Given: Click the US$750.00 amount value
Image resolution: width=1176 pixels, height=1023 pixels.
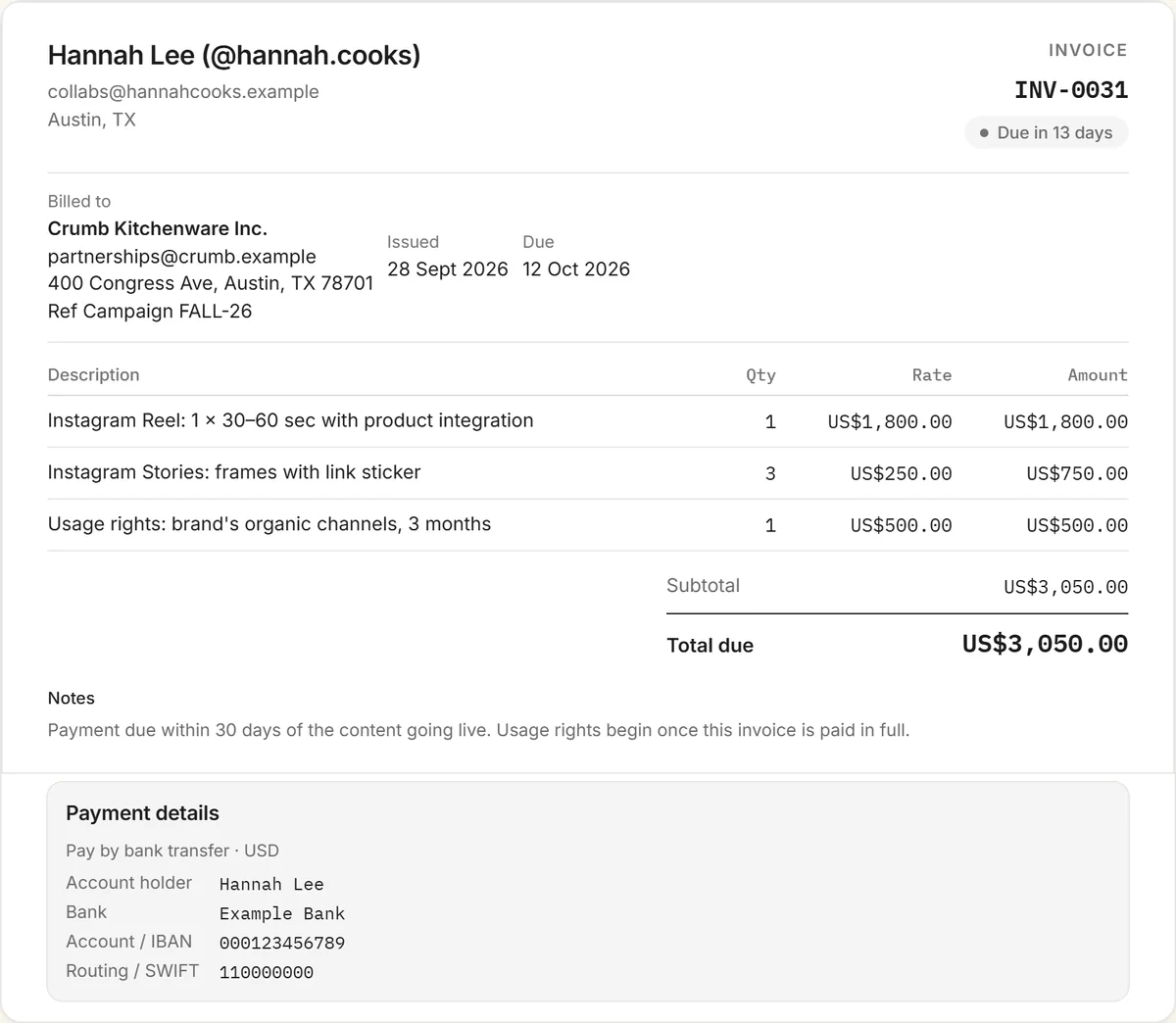Looking at the screenshot, I should (1077, 474).
